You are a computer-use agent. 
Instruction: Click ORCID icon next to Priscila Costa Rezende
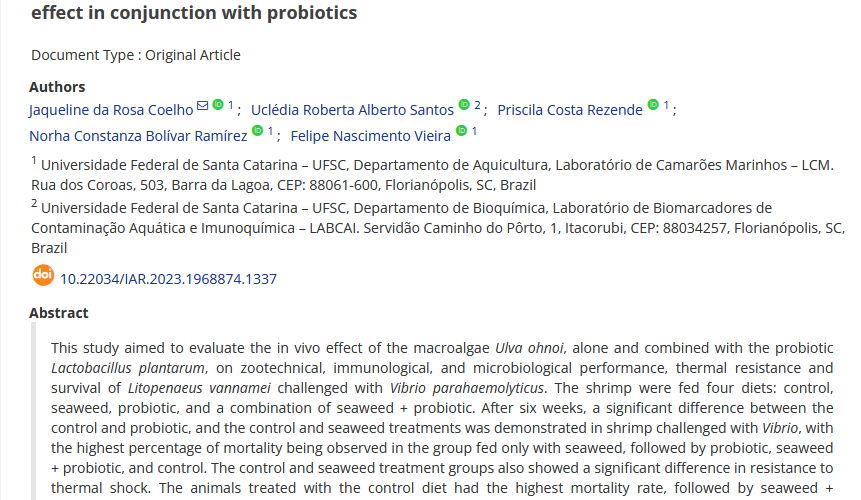[x=653, y=105]
